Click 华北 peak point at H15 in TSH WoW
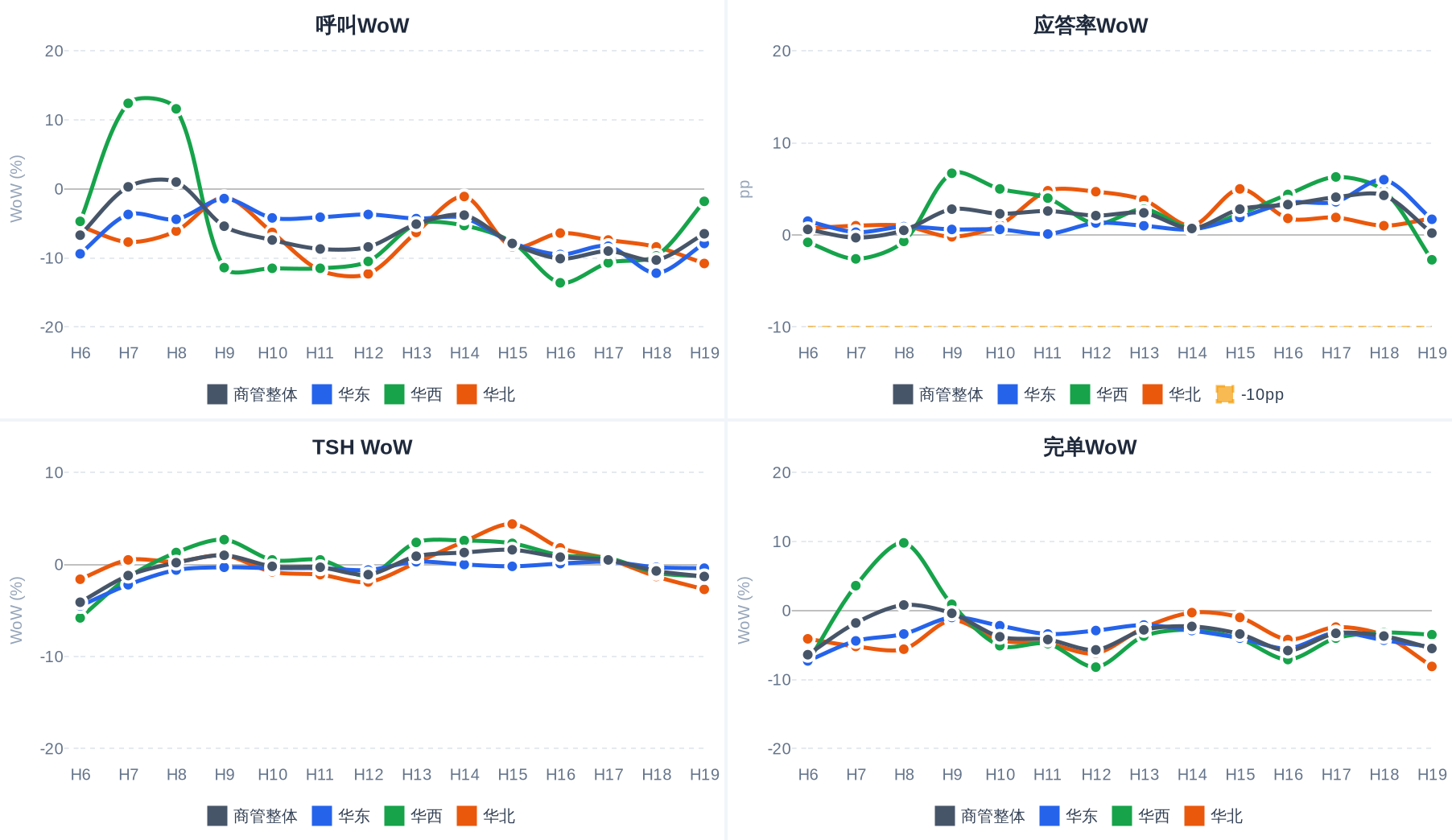 pyautogui.click(x=513, y=524)
